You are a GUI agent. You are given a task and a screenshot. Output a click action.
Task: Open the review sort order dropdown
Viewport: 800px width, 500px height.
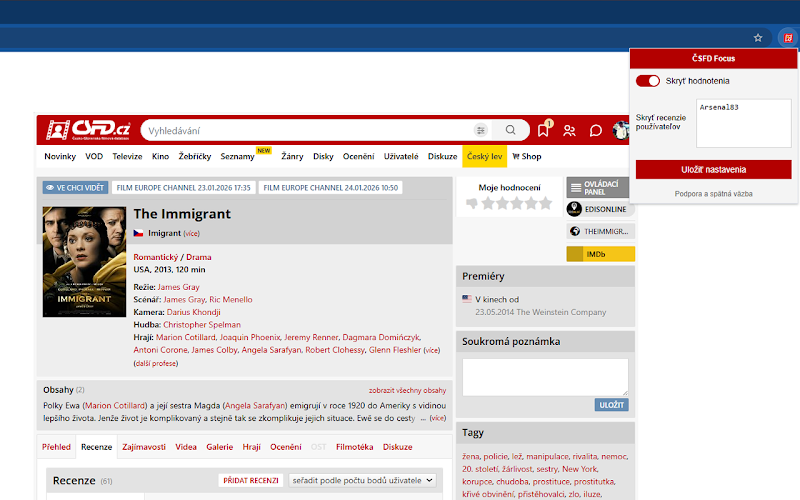click(x=363, y=480)
